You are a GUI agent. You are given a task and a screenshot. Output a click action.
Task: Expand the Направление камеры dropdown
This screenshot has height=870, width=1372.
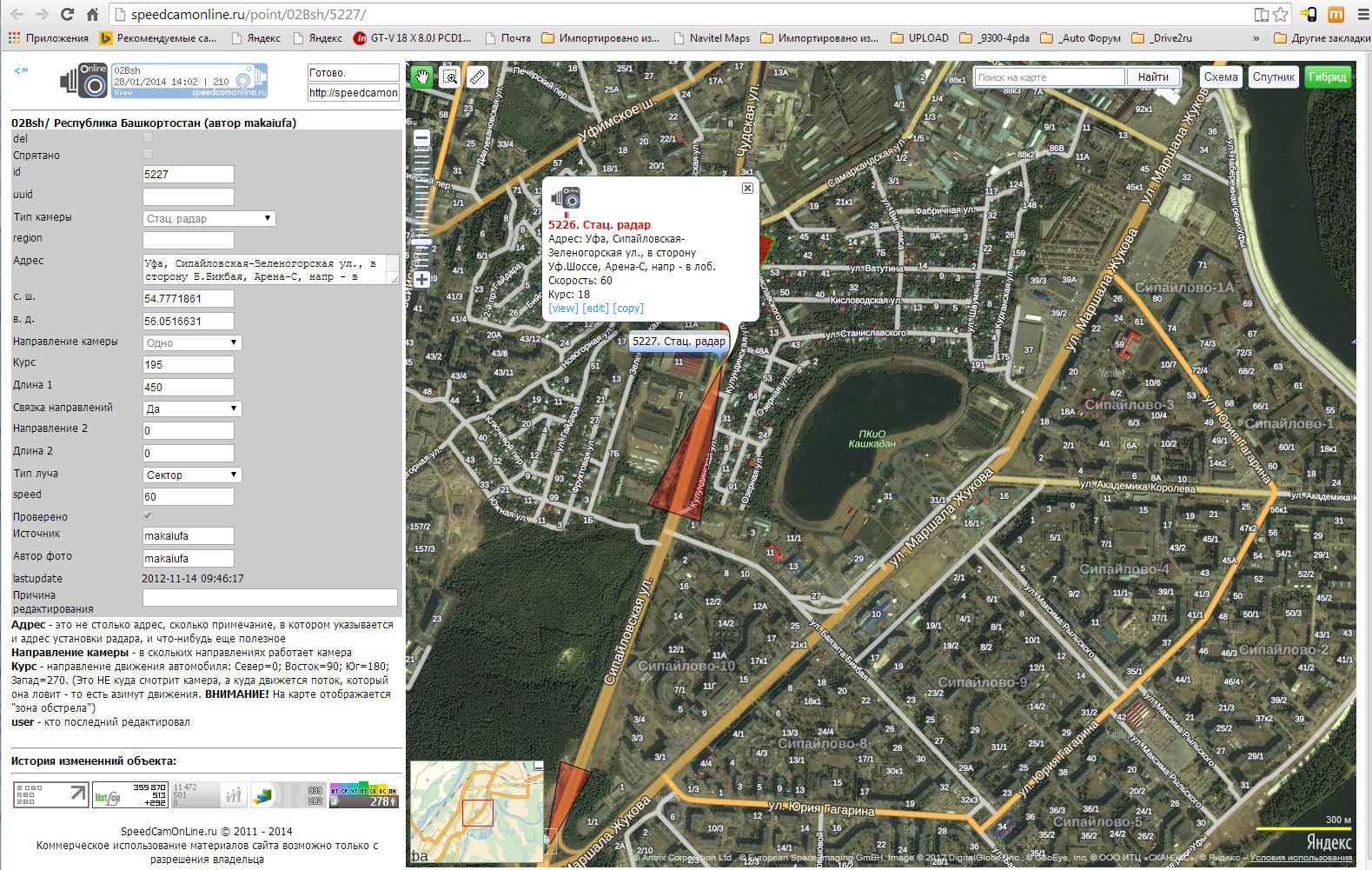pyautogui.click(x=192, y=342)
